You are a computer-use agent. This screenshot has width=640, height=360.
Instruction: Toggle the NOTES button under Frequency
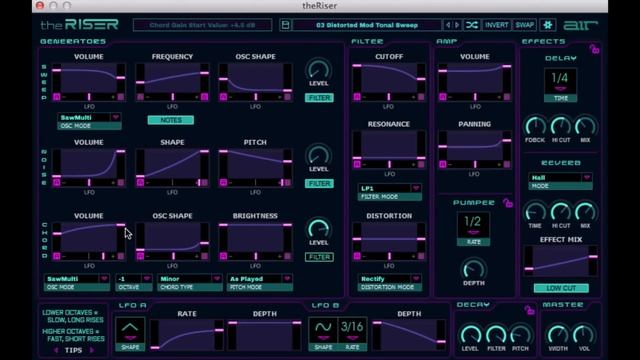pos(171,120)
